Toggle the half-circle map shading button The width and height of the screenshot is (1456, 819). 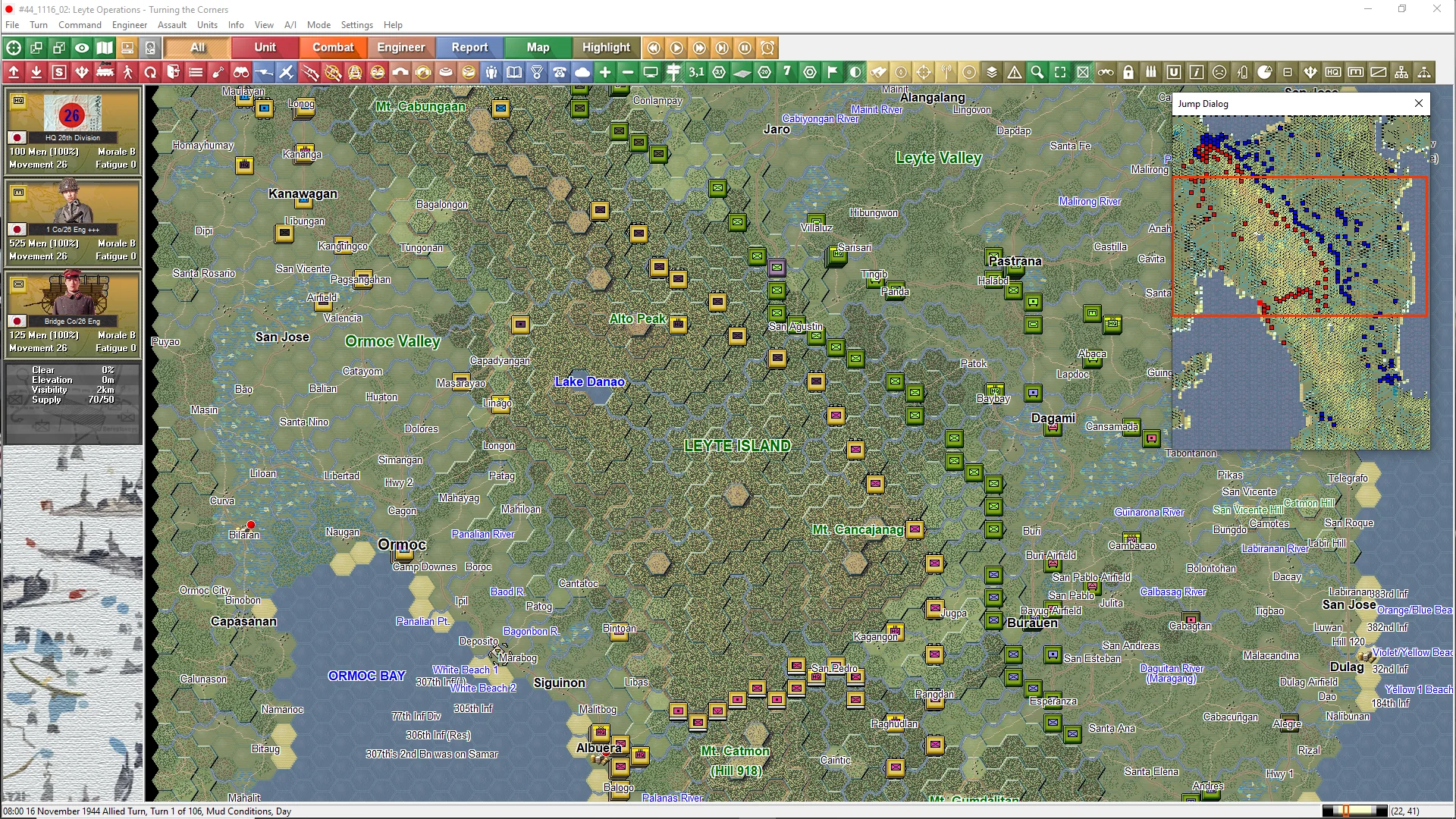pos(855,73)
